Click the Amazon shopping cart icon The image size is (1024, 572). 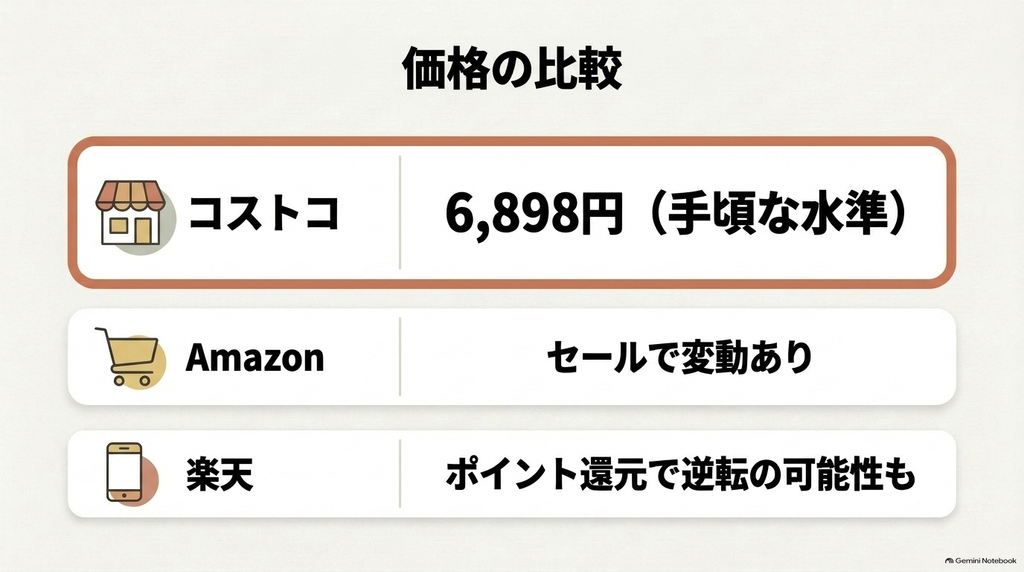pyautogui.click(x=127, y=357)
